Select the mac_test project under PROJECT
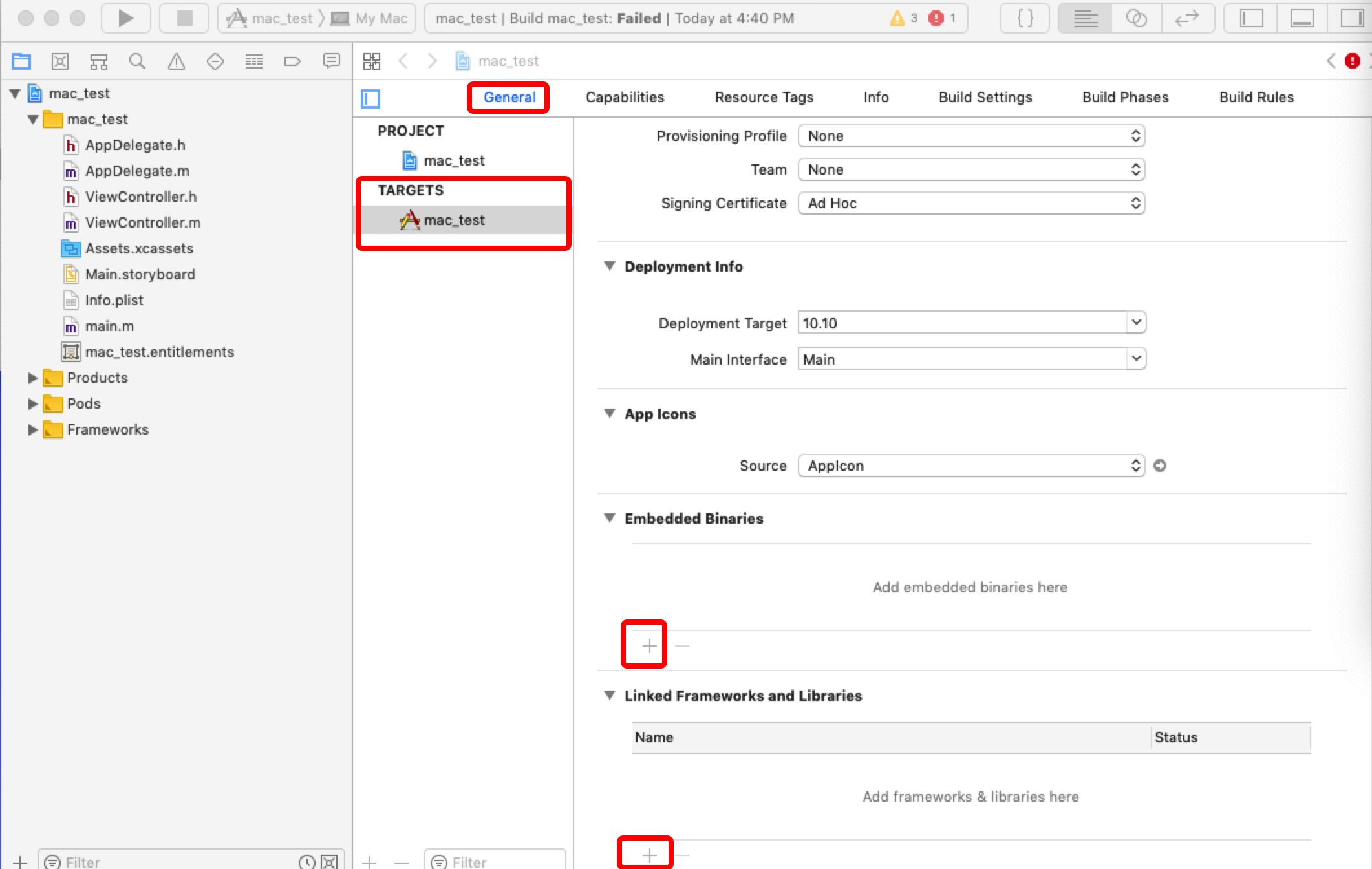 tap(454, 160)
